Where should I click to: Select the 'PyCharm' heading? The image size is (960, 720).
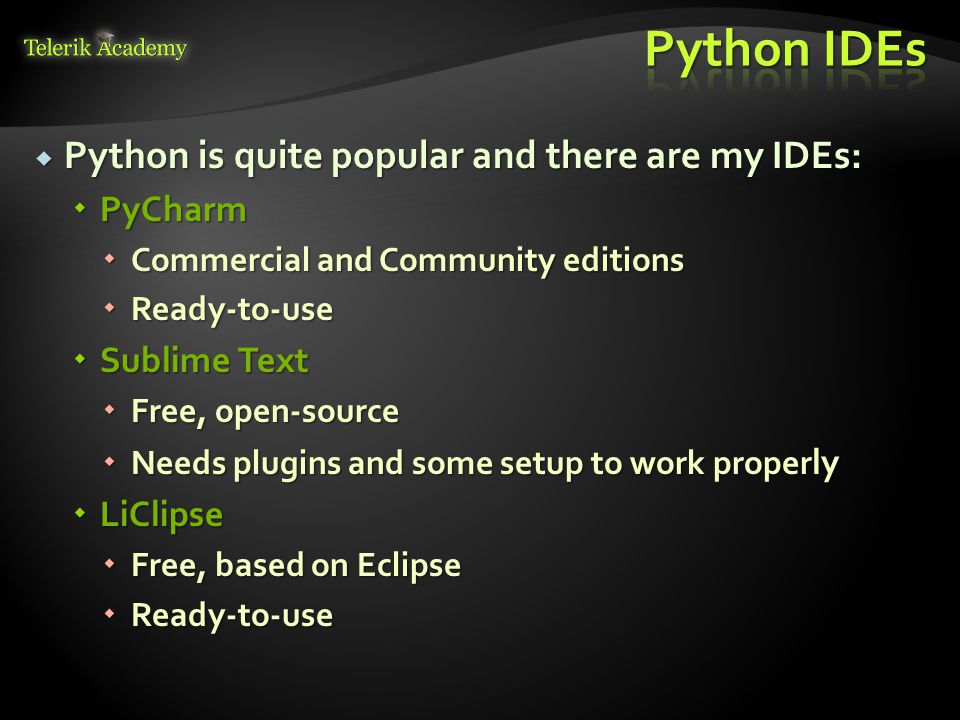tap(173, 211)
